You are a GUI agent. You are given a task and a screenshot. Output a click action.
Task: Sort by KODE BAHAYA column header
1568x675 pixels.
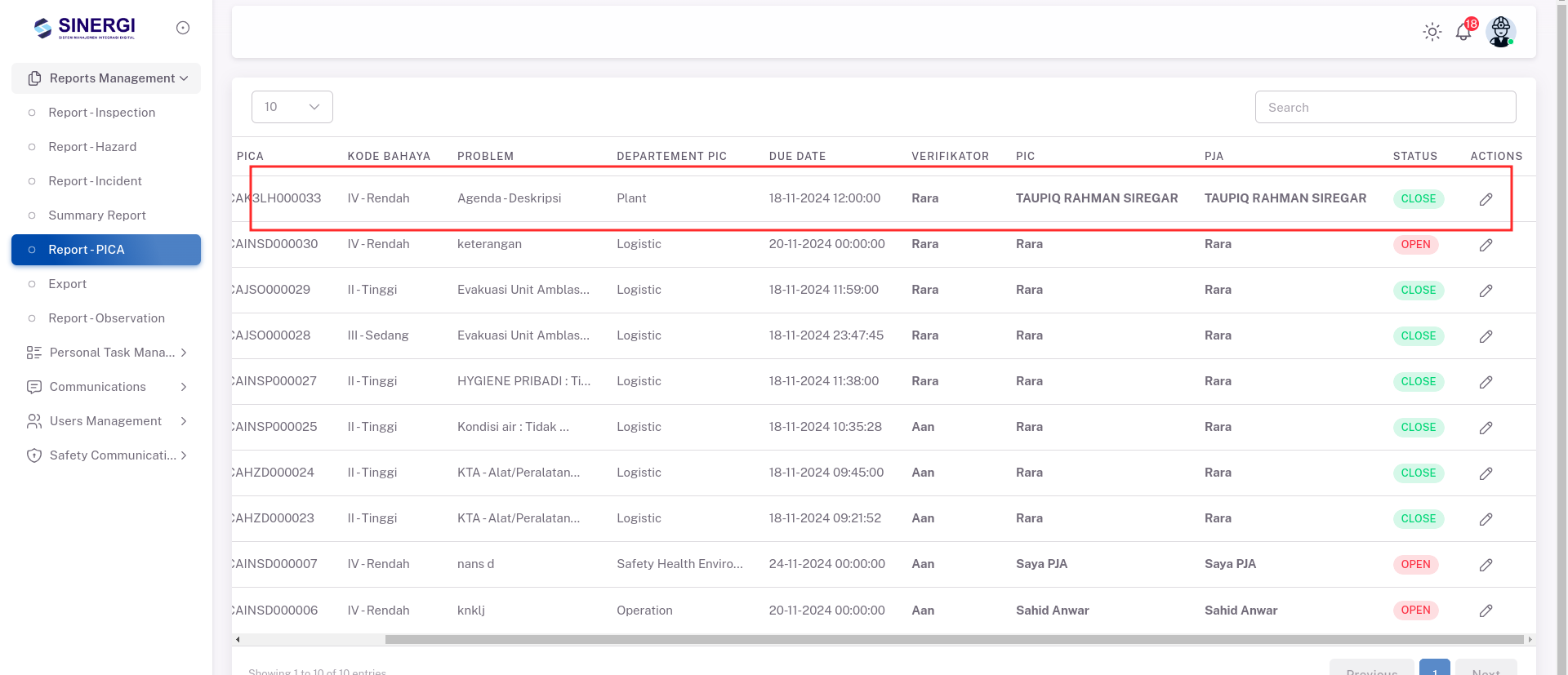click(x=389, y=156)
